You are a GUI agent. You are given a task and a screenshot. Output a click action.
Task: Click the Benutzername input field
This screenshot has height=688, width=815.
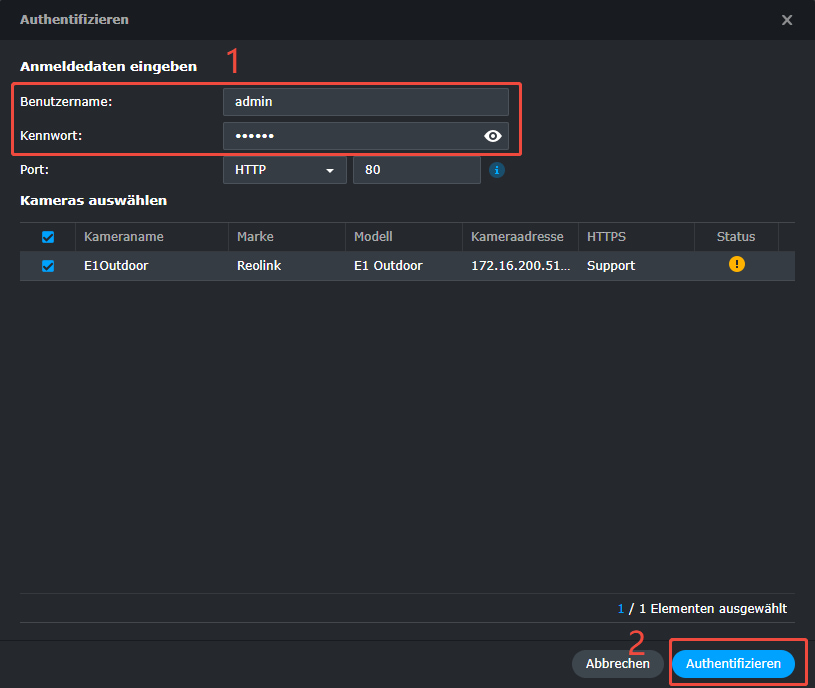pos(366,102)
